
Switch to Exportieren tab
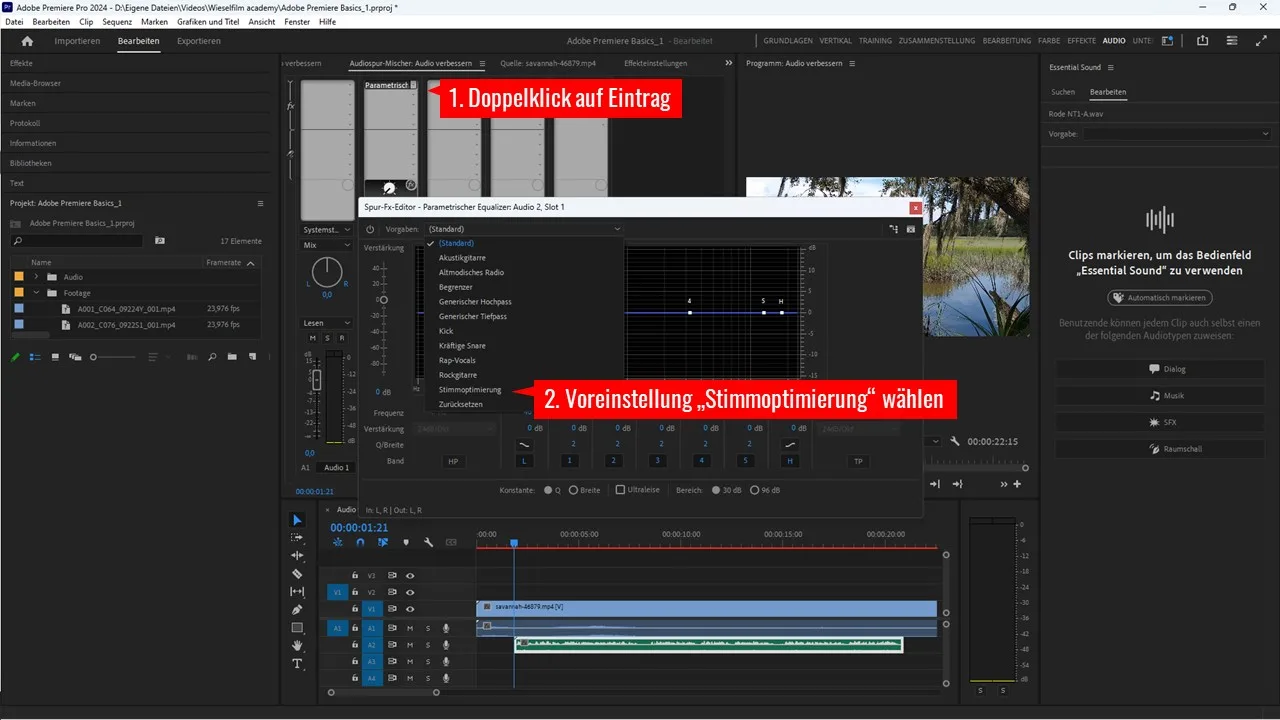[x=199, y=41]
